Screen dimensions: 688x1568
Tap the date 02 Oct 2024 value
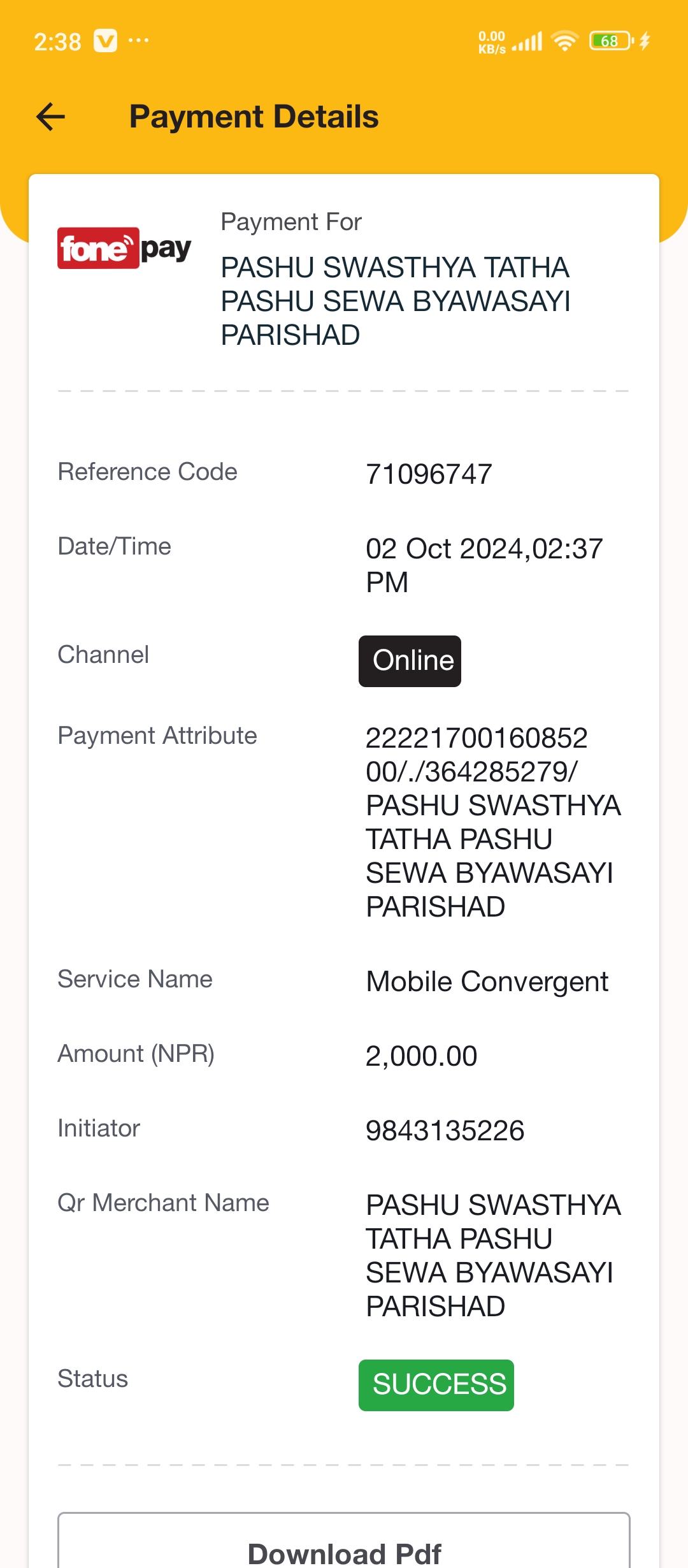484,565
